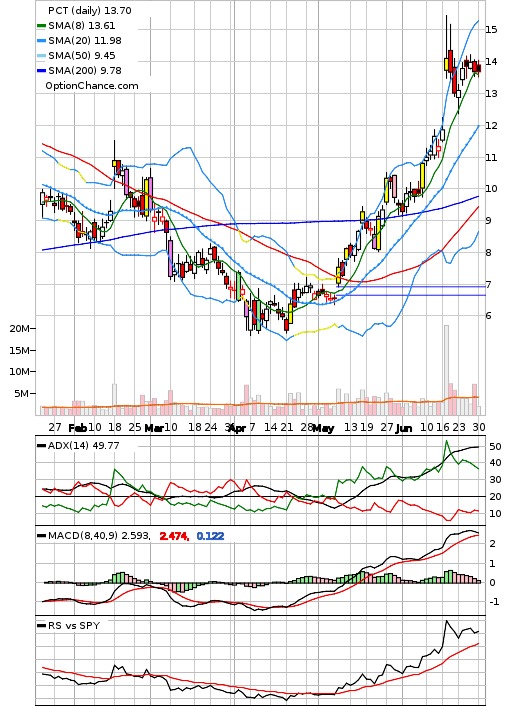Click the MACD(8,40,9) indicator label

pyautogui.click(x=99, y=536)
